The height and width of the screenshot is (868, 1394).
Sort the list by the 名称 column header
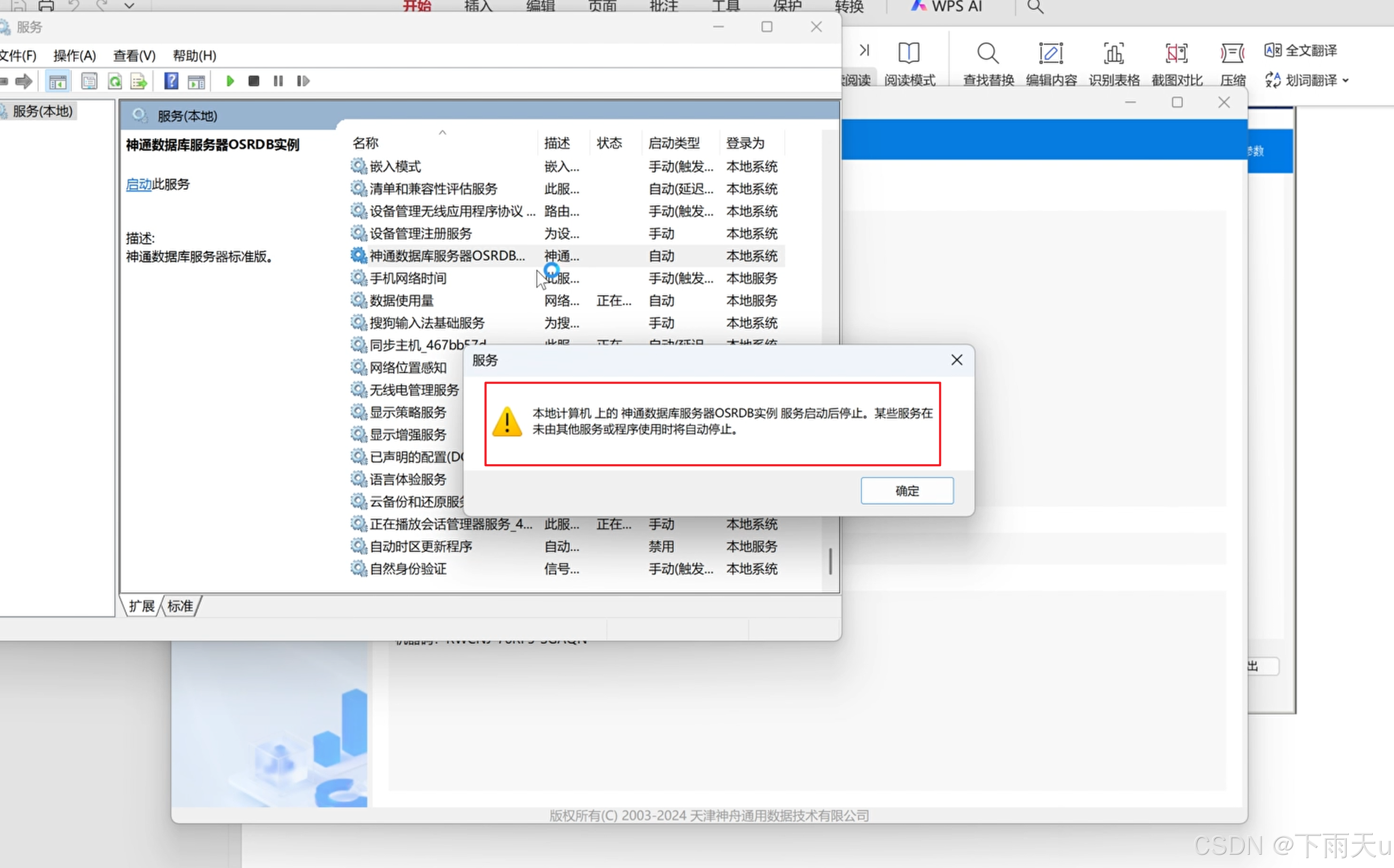tap(366, 143)
